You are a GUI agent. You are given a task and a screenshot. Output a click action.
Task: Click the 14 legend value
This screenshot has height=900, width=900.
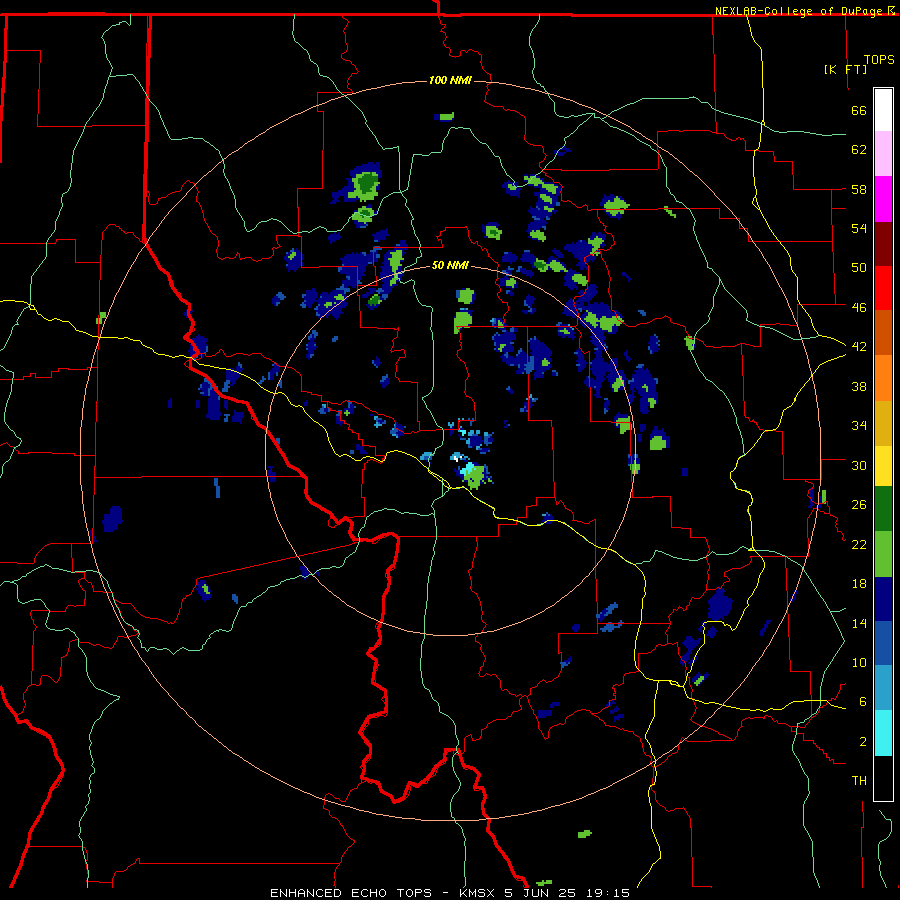pyautogui.click(x=859, y=623)
